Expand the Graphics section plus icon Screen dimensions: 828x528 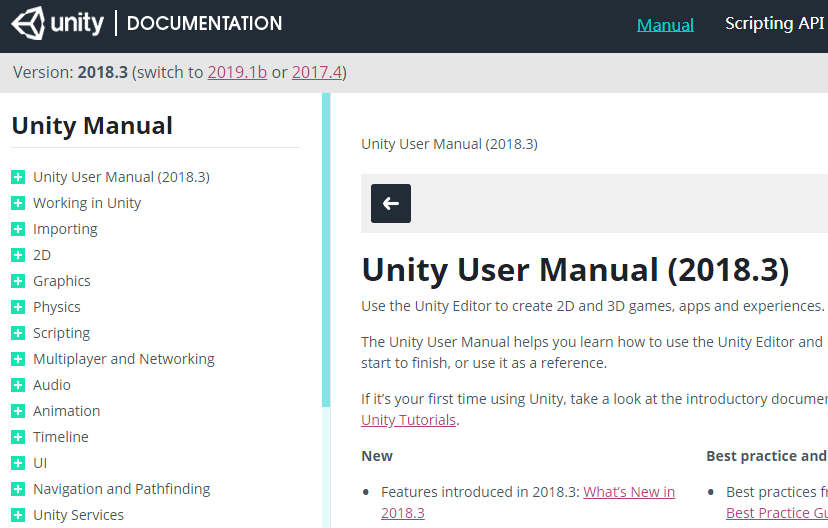tap(18, 281)
